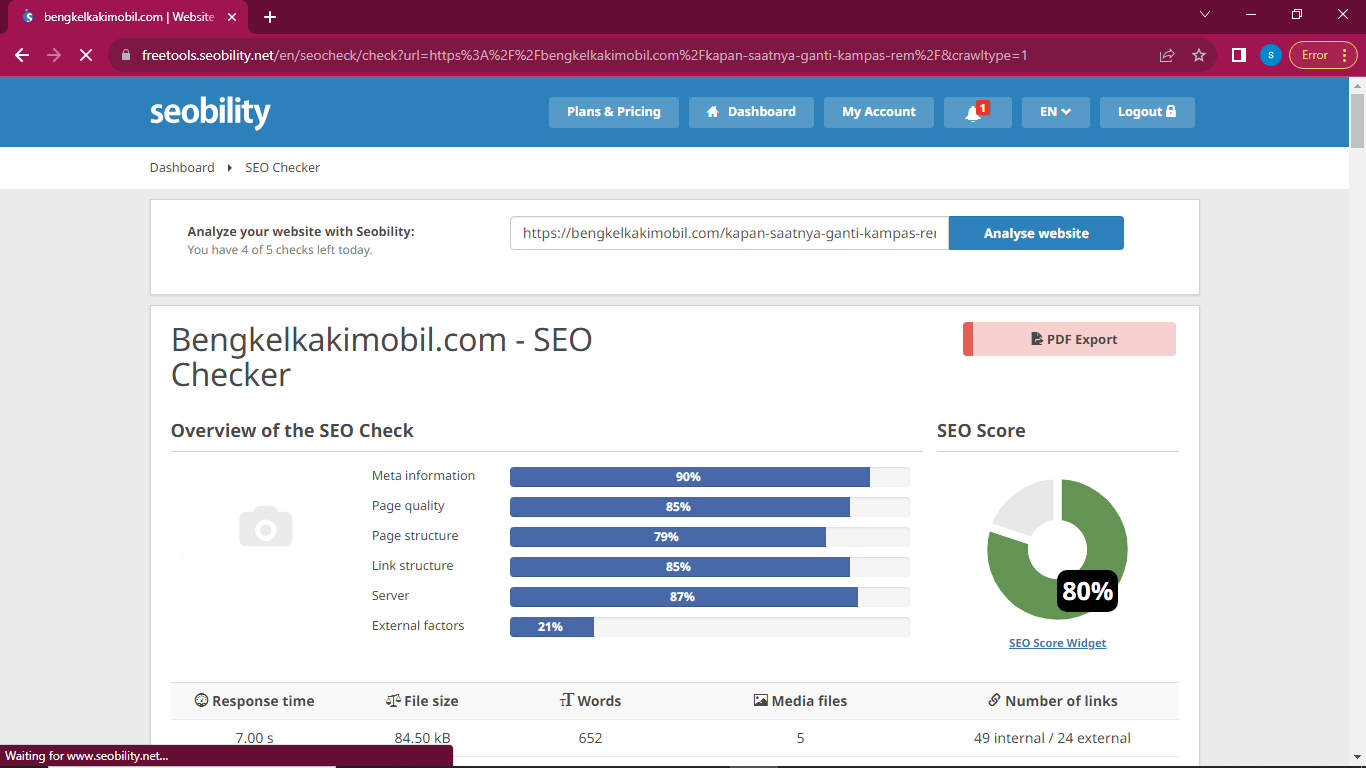Click the Overview of the SEO Check heading
Viewport: 1366px width, 768px height.
[292, 431]
